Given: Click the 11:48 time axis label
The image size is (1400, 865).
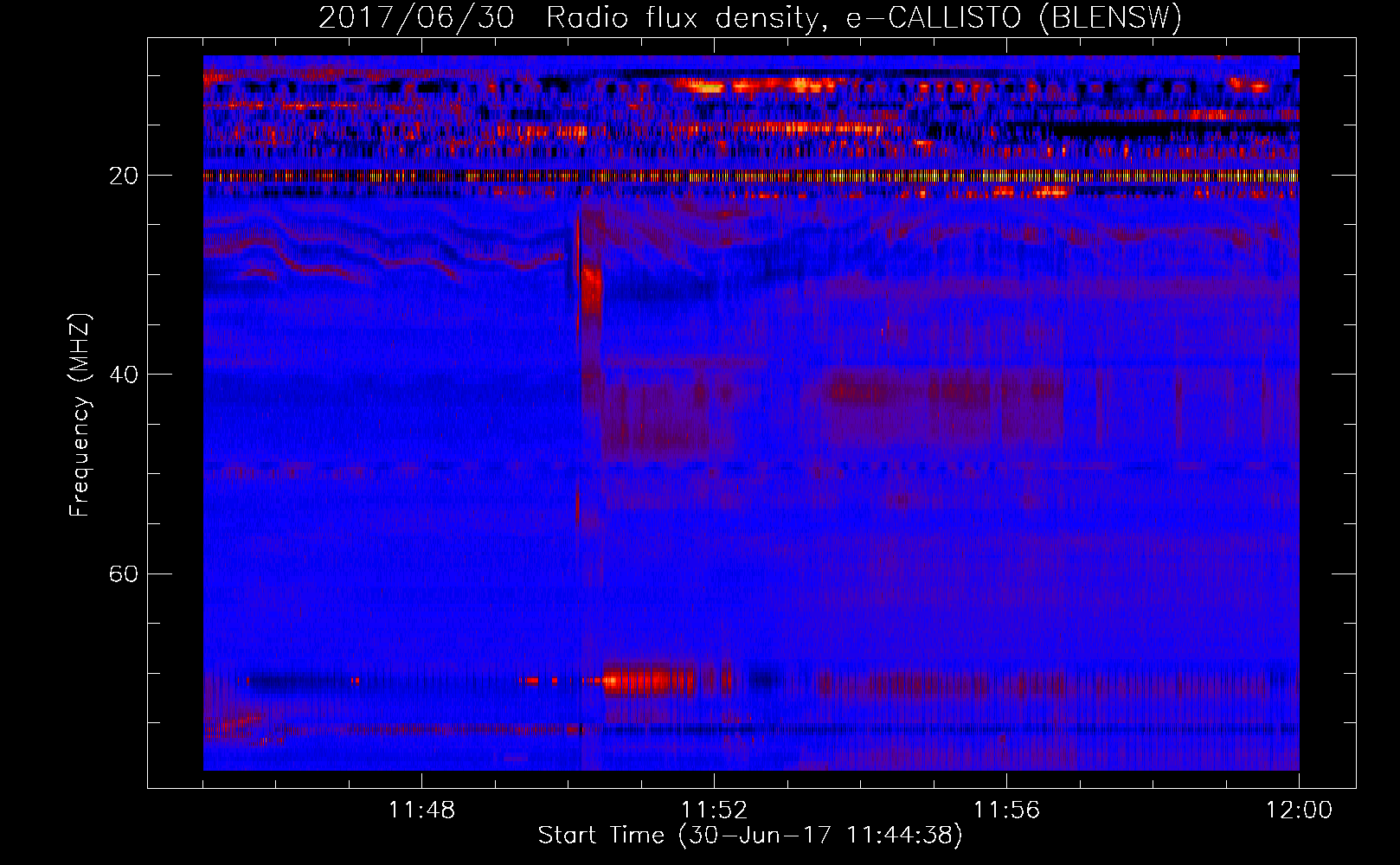Looking at the screenshot, I should (421, 810).
